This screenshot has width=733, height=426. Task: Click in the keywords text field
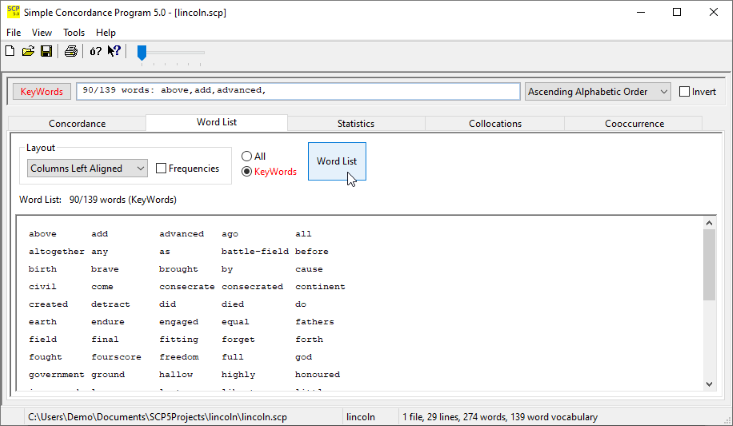pyautogui.click(x=300, y=92)
